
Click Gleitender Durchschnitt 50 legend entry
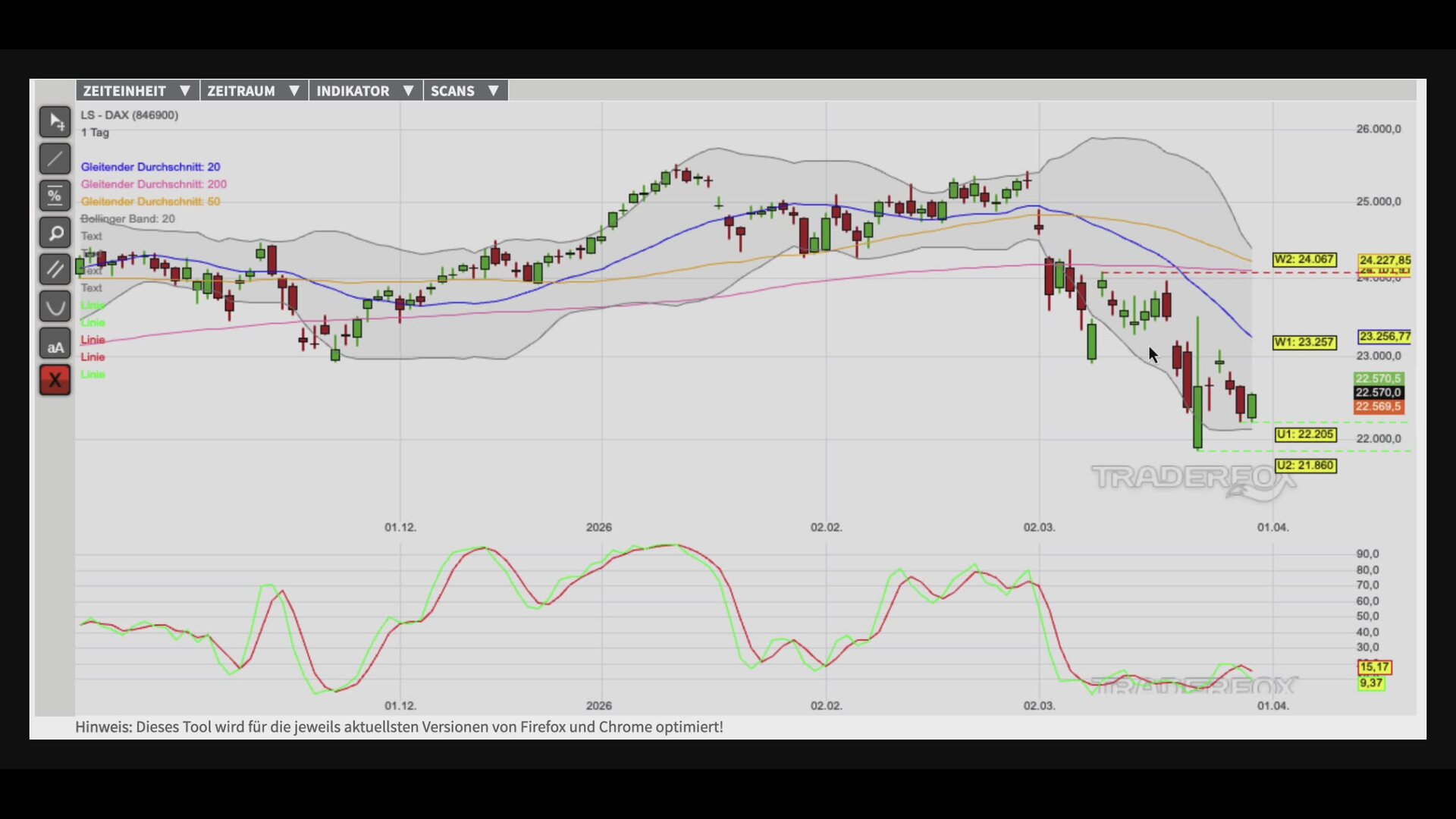[x=150, y=202]
